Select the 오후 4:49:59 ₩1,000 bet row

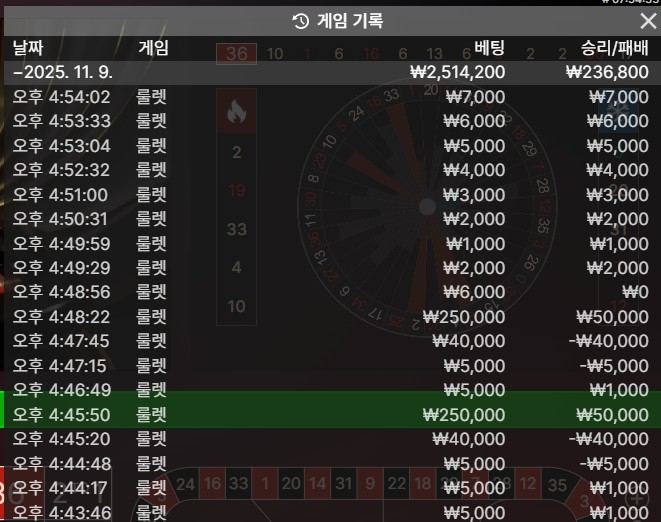[330, 243]
